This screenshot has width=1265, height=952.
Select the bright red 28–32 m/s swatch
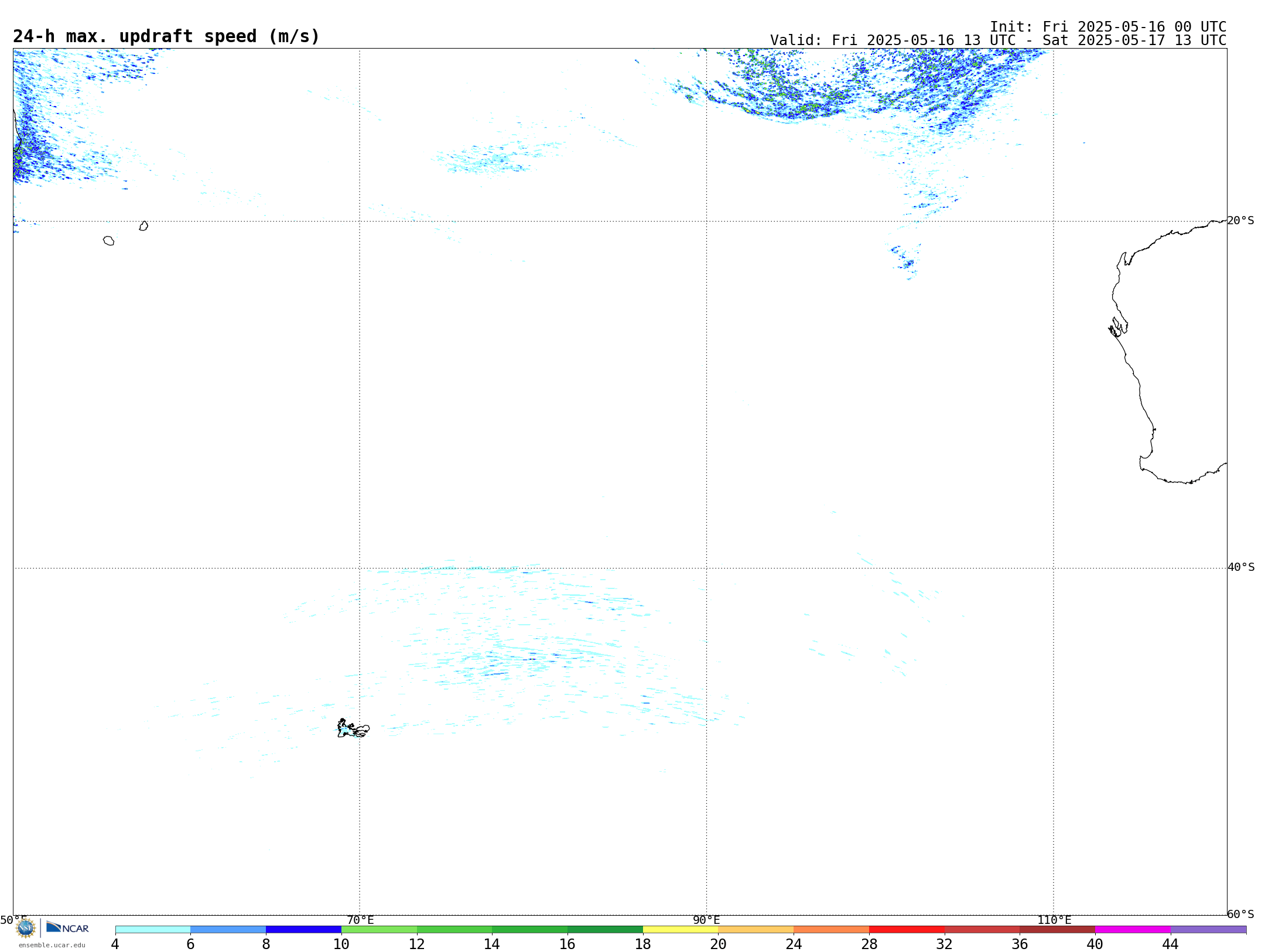point(907,930)
